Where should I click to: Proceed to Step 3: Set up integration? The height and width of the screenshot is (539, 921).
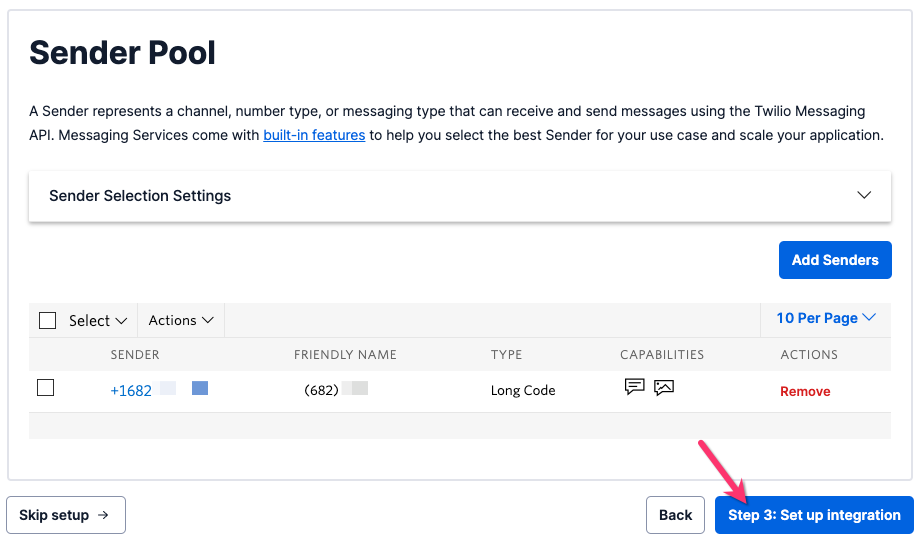(x=814, y=515)
